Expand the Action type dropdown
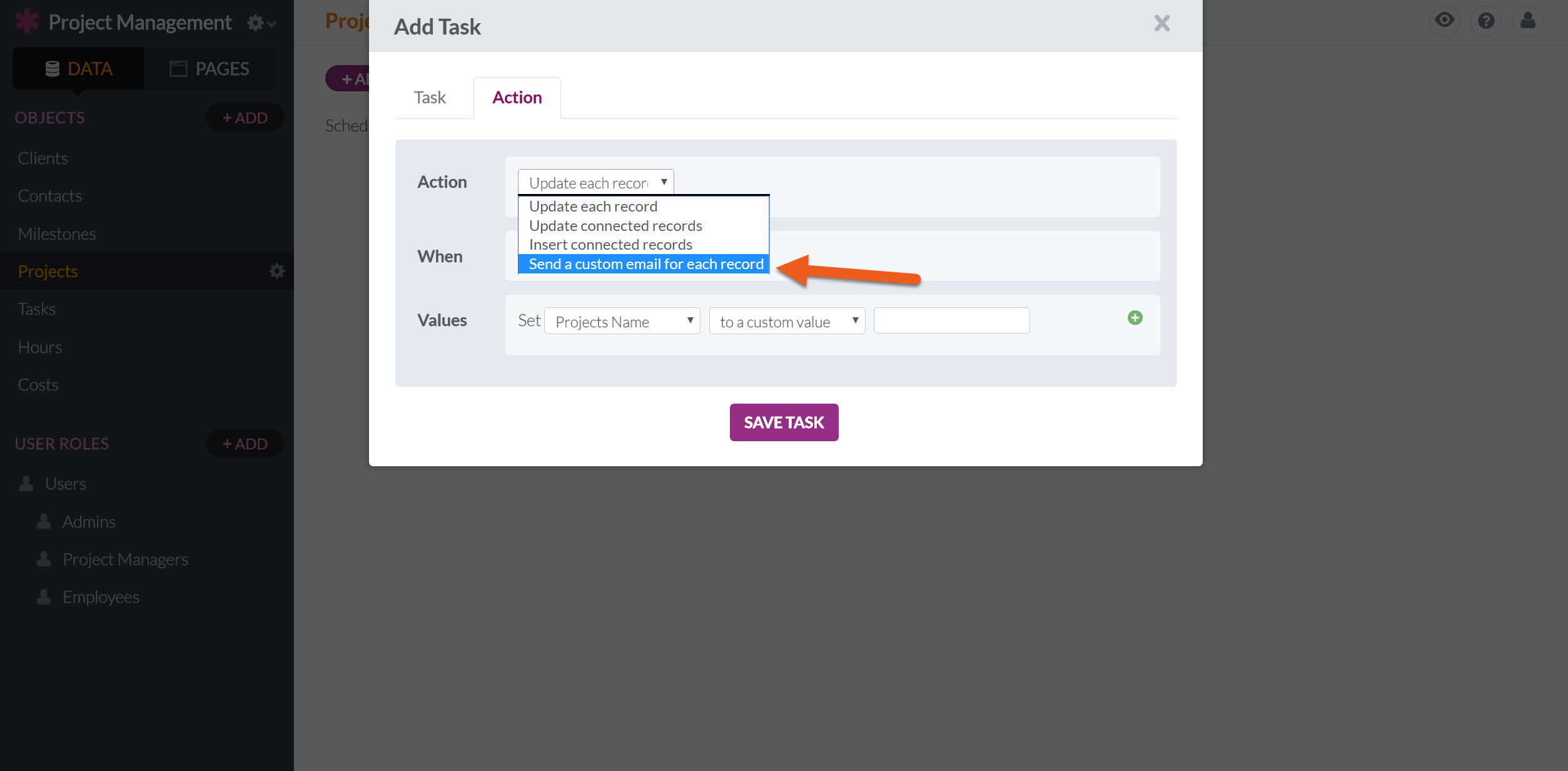This screenshot has width=1568, height=771. (595, 182)
